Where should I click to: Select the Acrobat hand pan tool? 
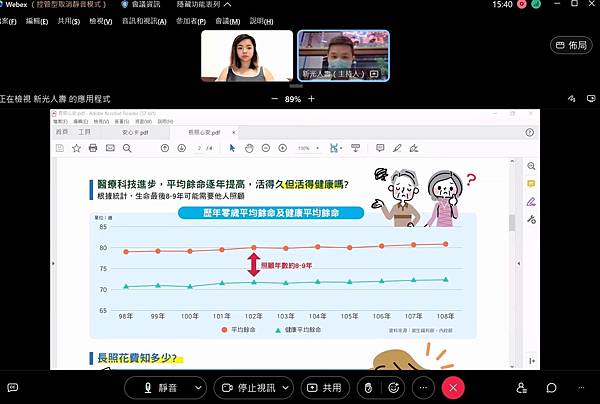point(249,148)
